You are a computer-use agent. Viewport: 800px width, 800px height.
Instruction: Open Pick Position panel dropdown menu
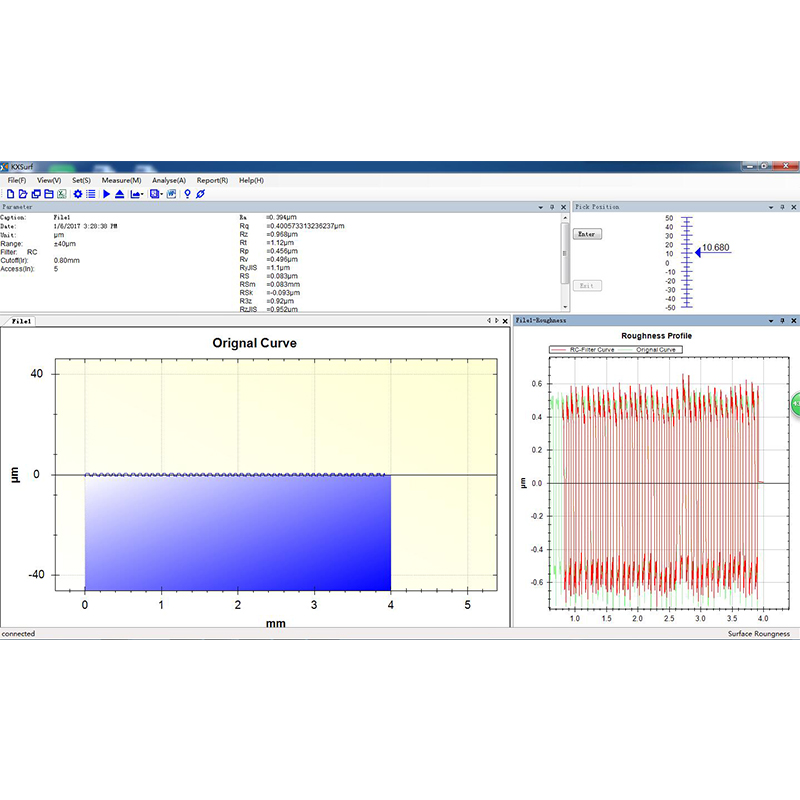click(770, 207)
